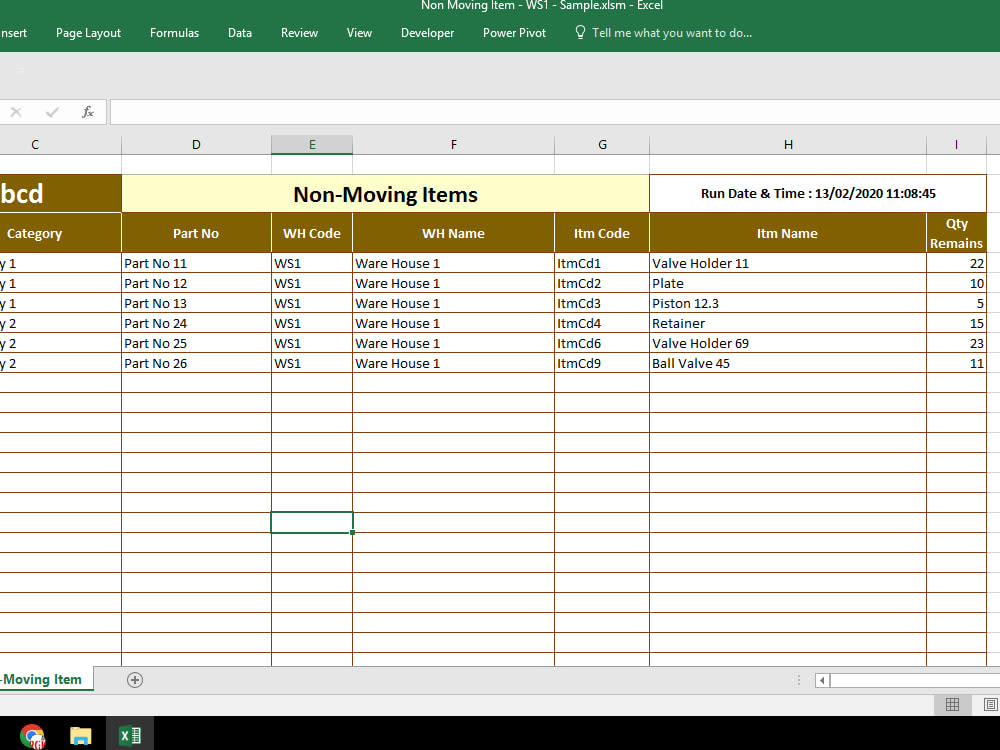The image size is (1000, 750).
Task: Open Google Chrome from the taskbar
Action: 32,737
